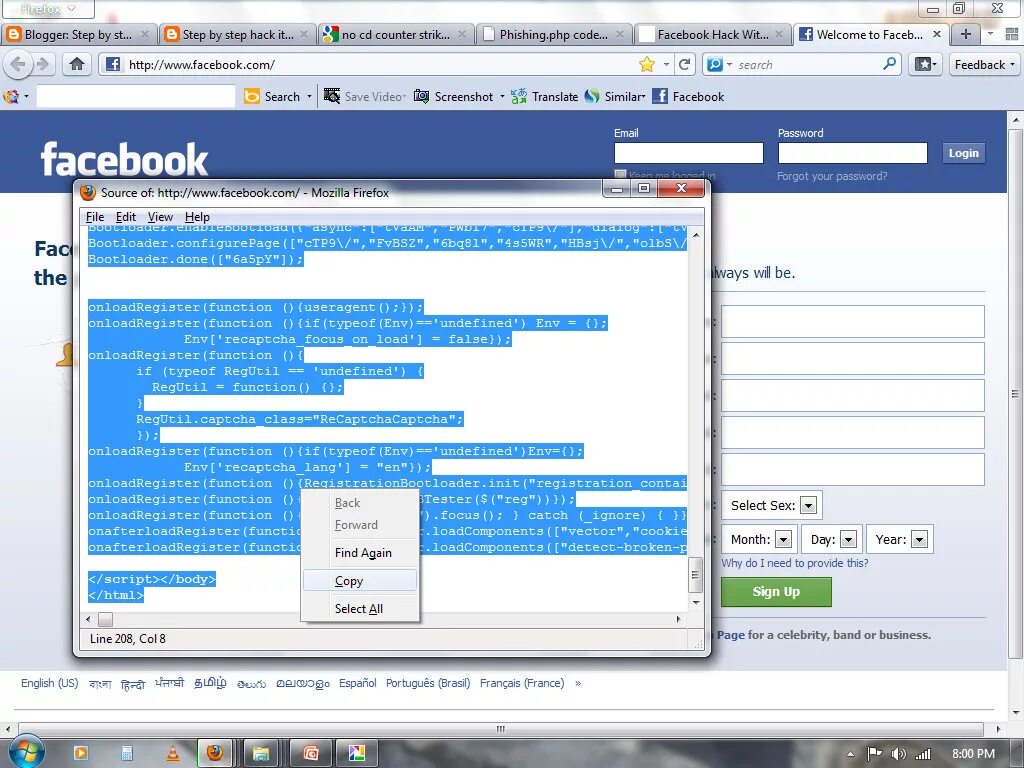Click the Save Video toolbar icon
1024x768 pixels.
point(332,97)
